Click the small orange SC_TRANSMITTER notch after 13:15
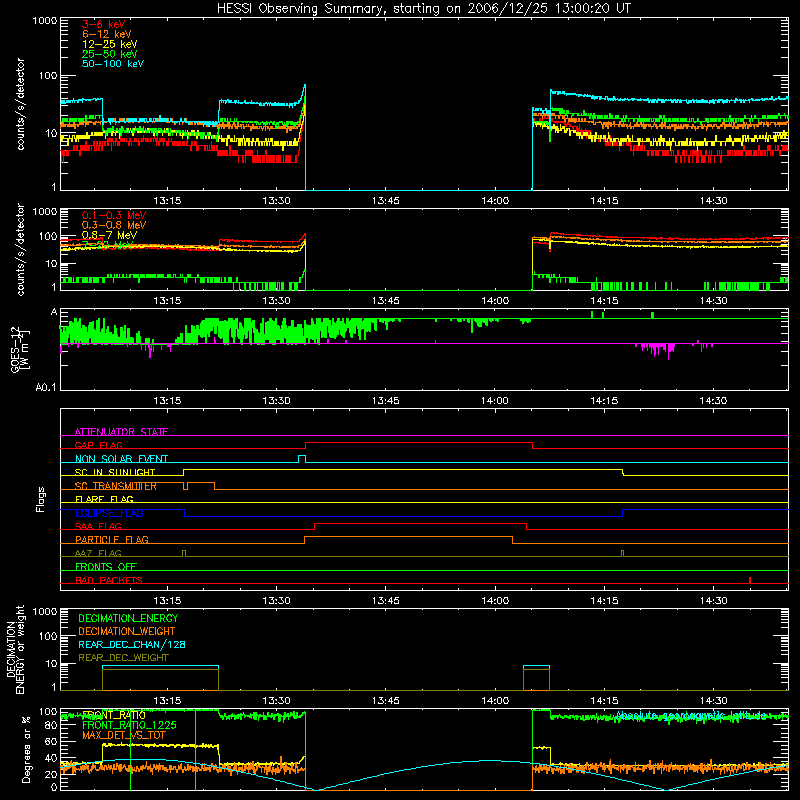Screen dimensions: 800x800 click(185, 486)
